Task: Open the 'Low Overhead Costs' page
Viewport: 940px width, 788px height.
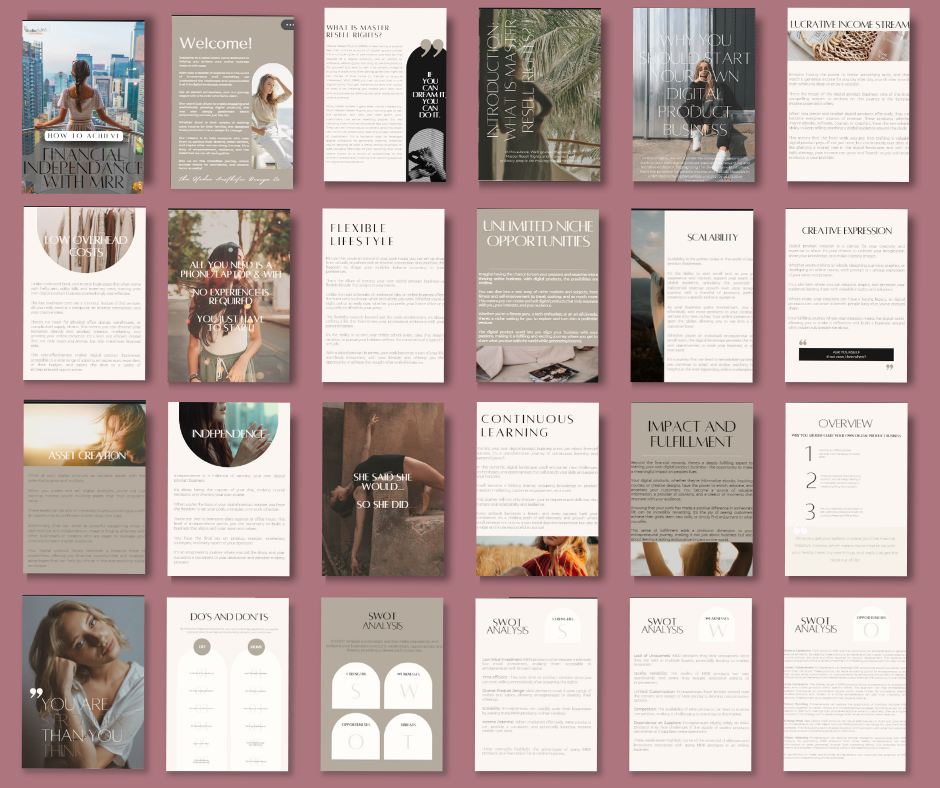Action: click(84, 294)
